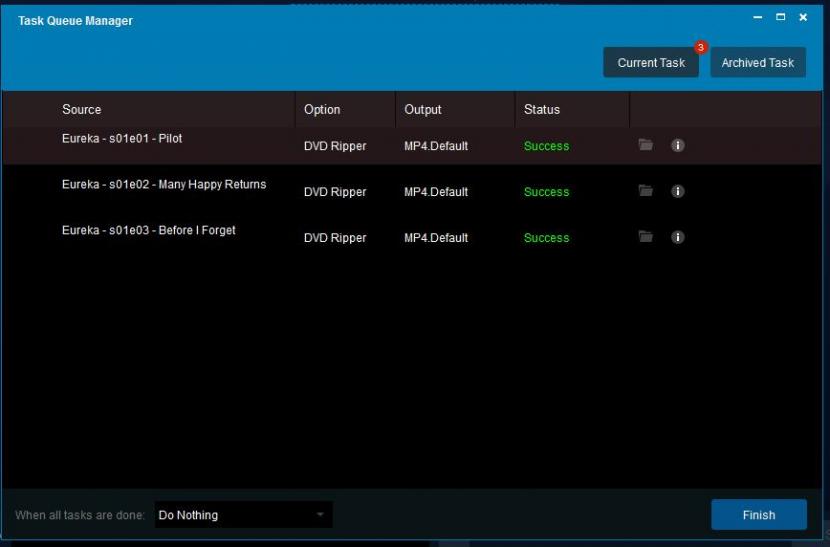Open output folder for Many Happy Returns
The width and height of the screenshot is (830, 547).
coord(646,191)
